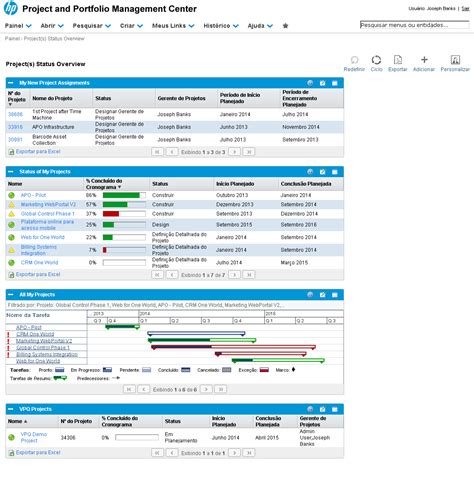Go to next page in My New Project Assignments
This screenshot has width=474, height=490.
click(x=234, y=152)
